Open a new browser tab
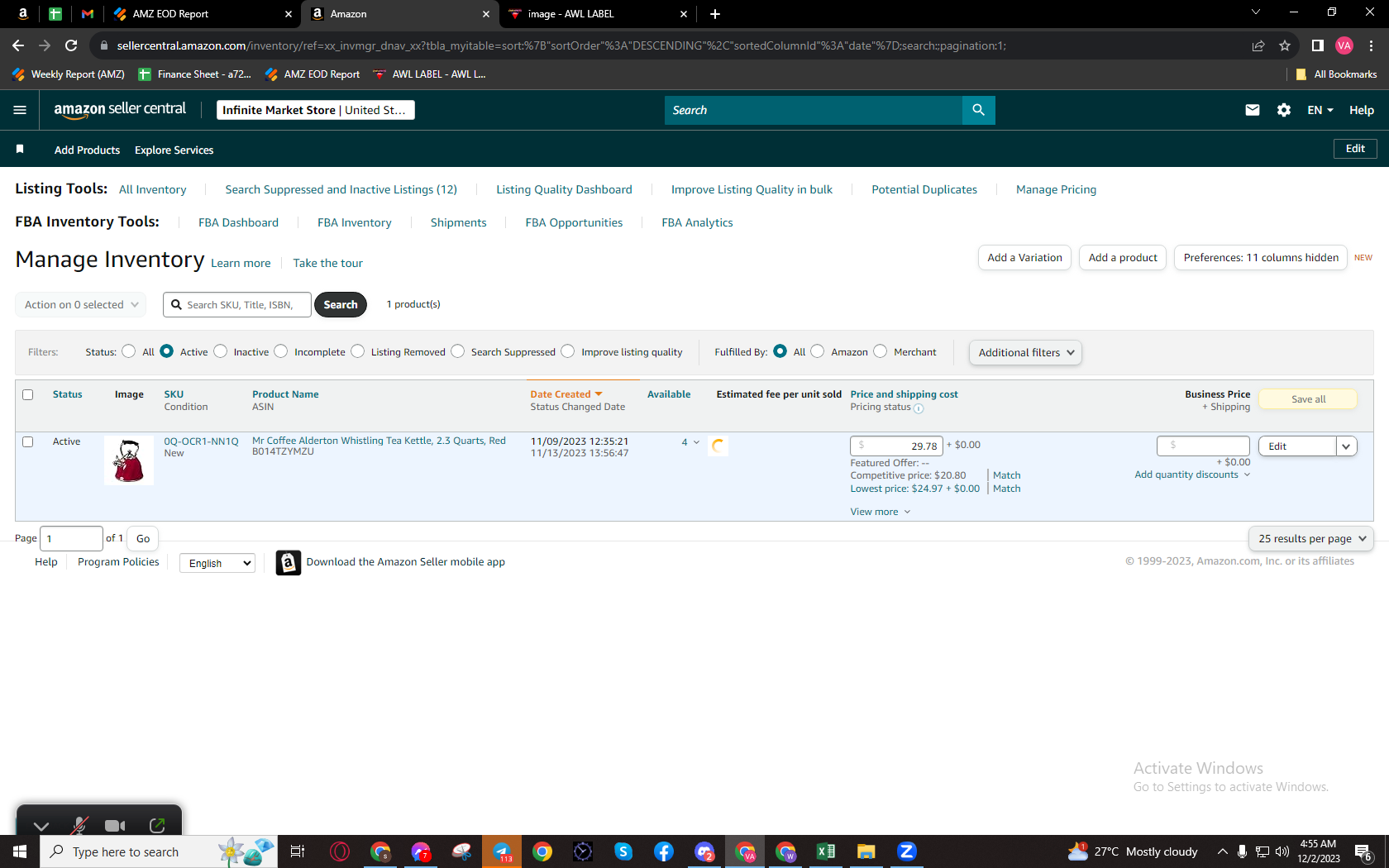Viewport: 1389px width, 868px height. coord(715,14)
